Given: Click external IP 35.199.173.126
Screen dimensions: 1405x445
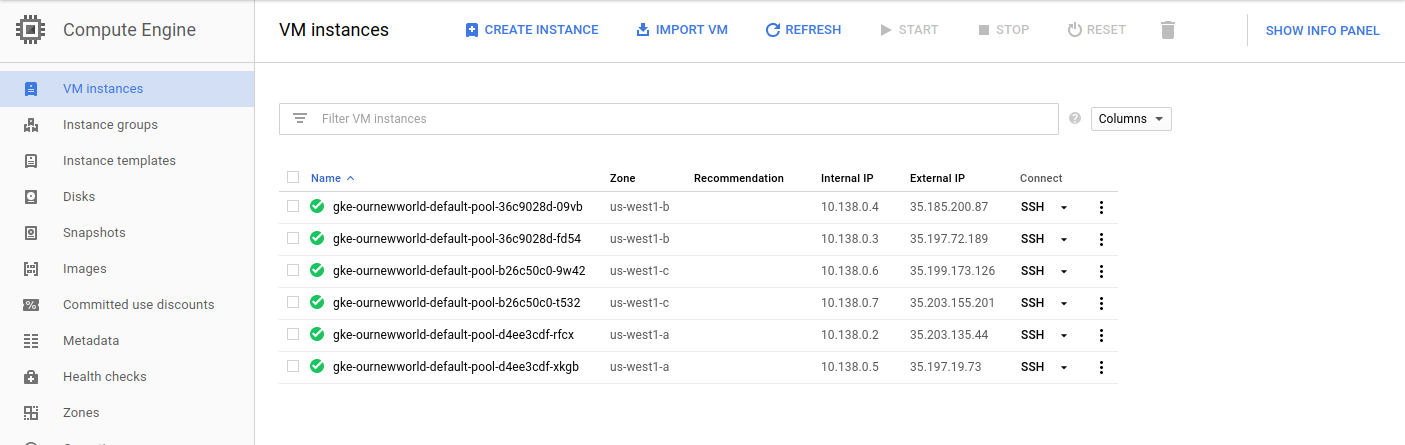Looking at the screenshot, I should (952, 271).
